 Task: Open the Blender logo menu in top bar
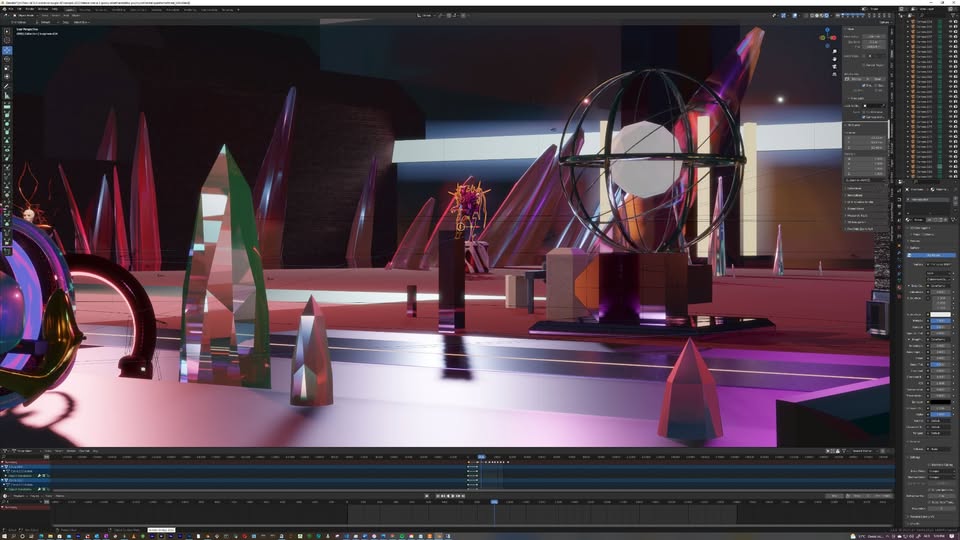4,9
